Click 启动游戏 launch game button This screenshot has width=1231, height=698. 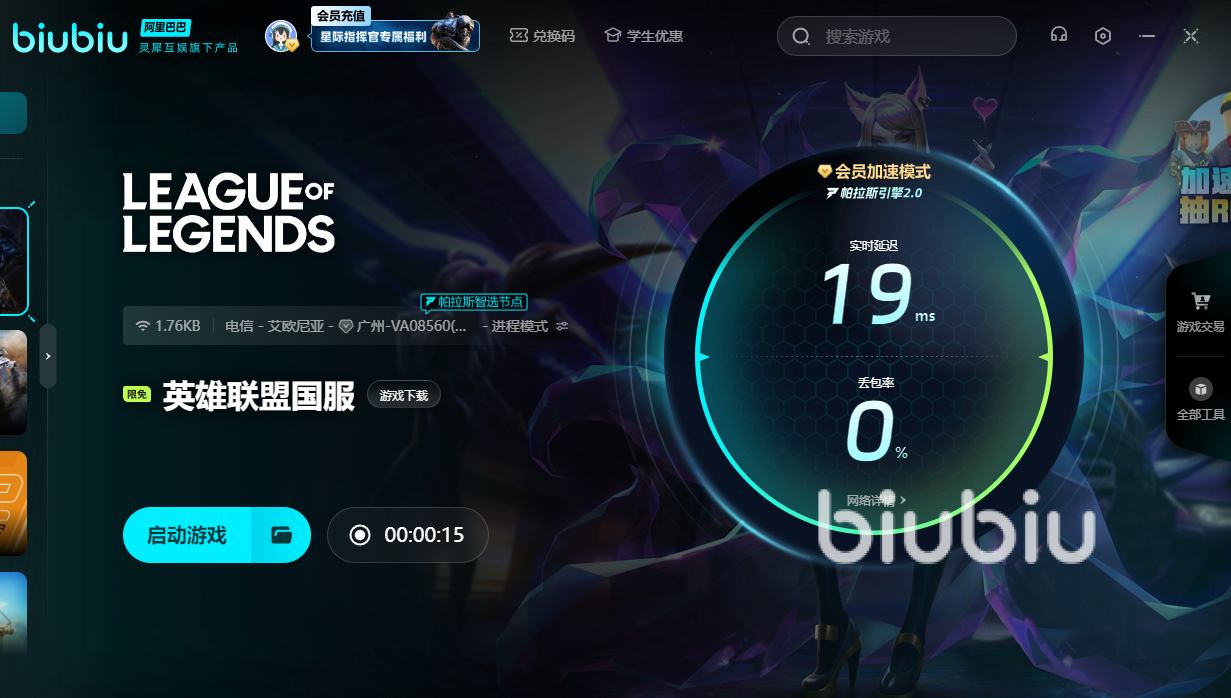click(x=187, y=535)
